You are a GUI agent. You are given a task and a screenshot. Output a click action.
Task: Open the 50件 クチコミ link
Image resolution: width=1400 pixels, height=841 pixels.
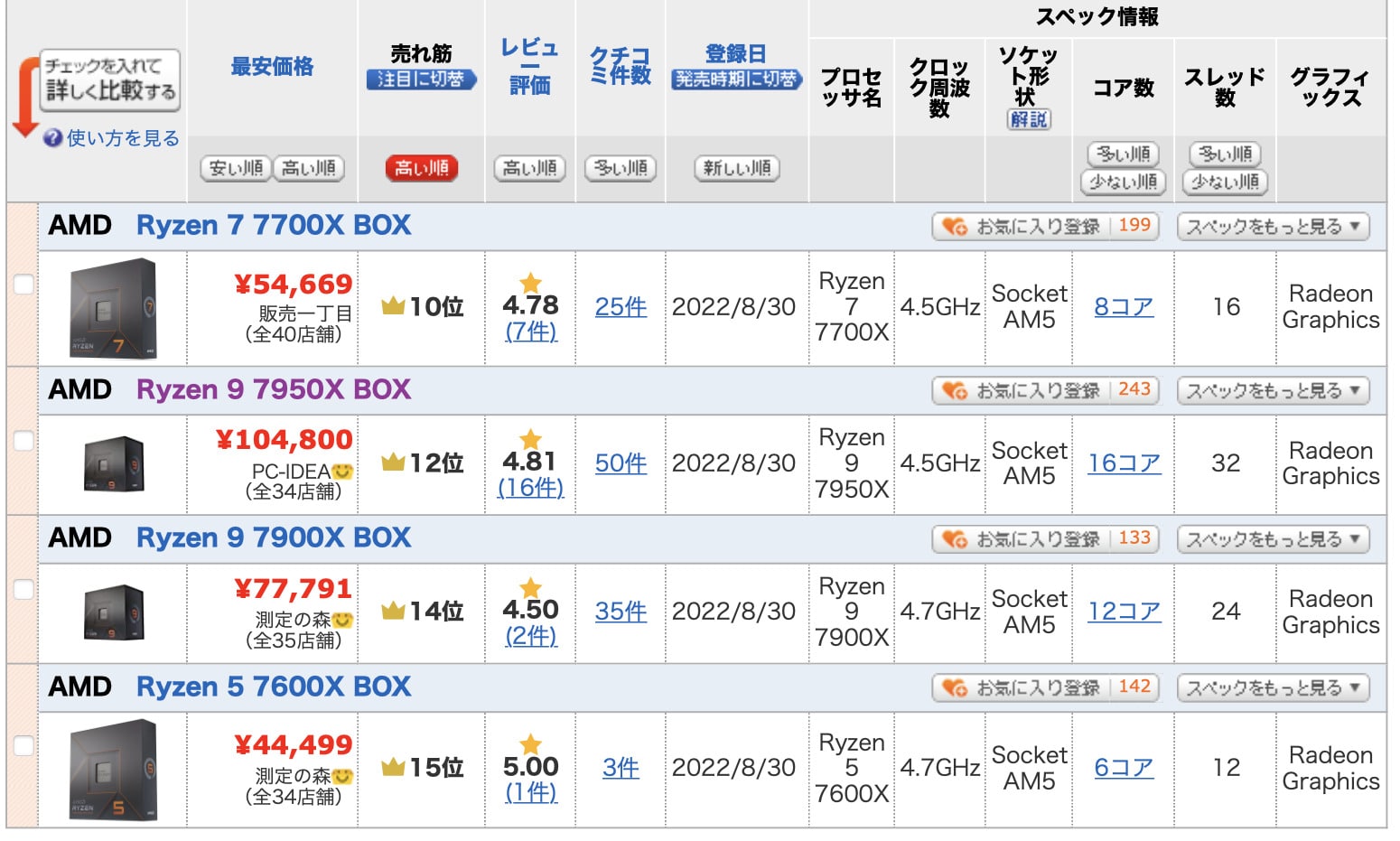point(621,463)
